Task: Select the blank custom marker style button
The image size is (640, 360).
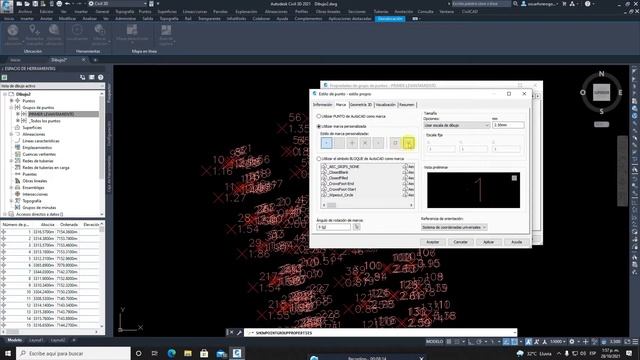Action: (x=339, y=143)
